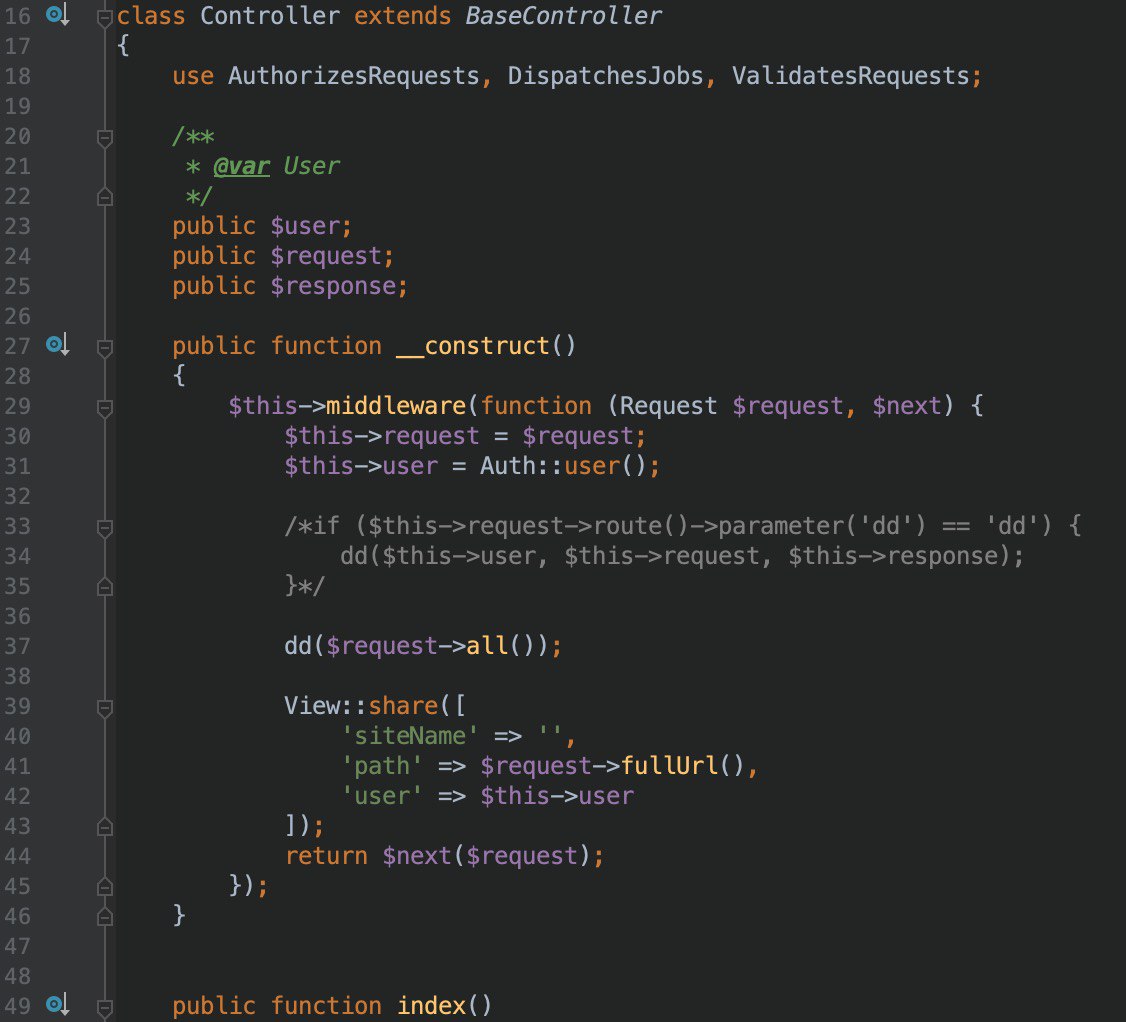This screenshot has height=1022, width=1126.
Task: Click the 'user' array key on line 42
Action: (x=381, y=796)
